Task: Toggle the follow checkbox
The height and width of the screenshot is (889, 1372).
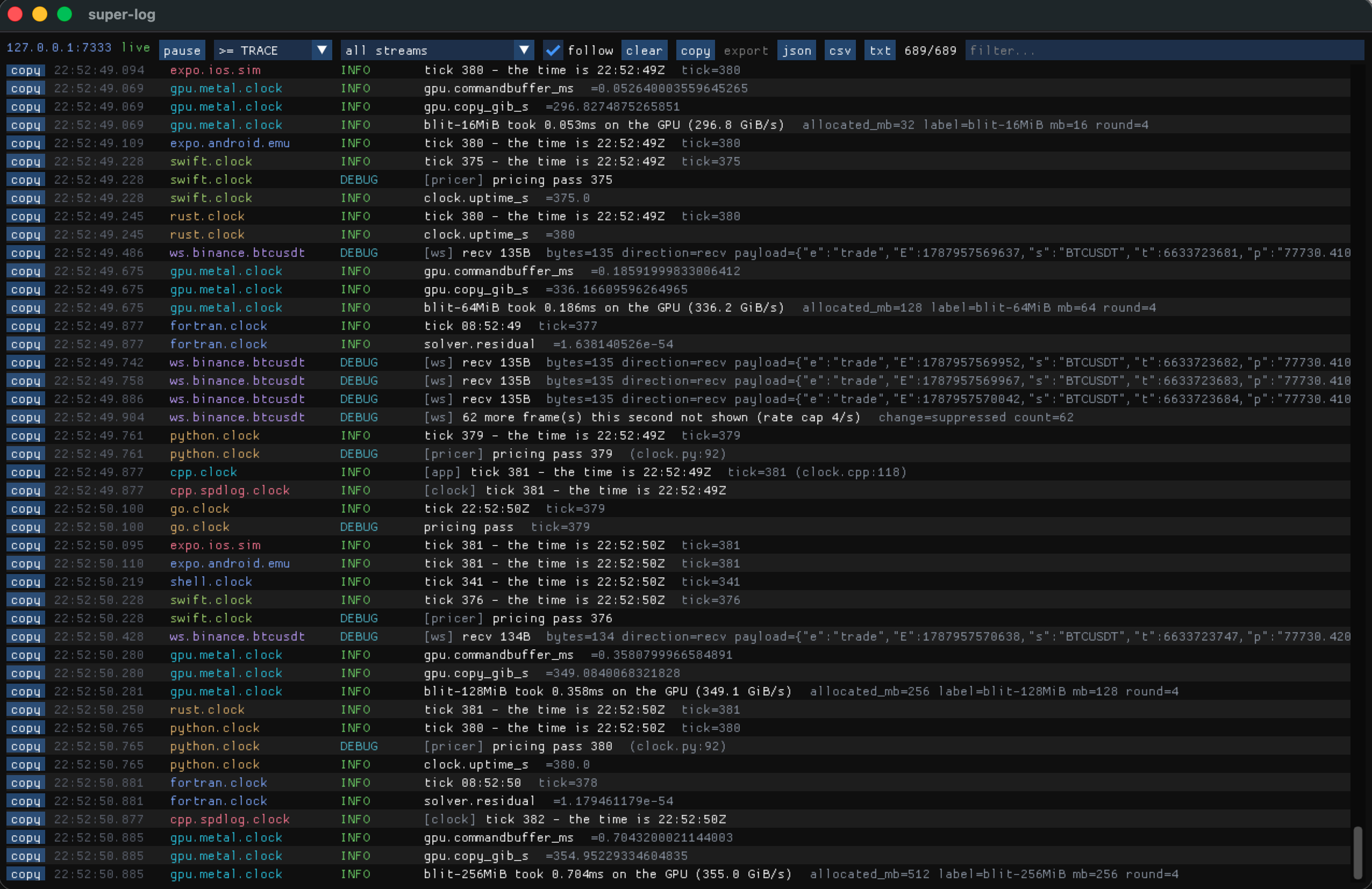Action: [552, 51]
